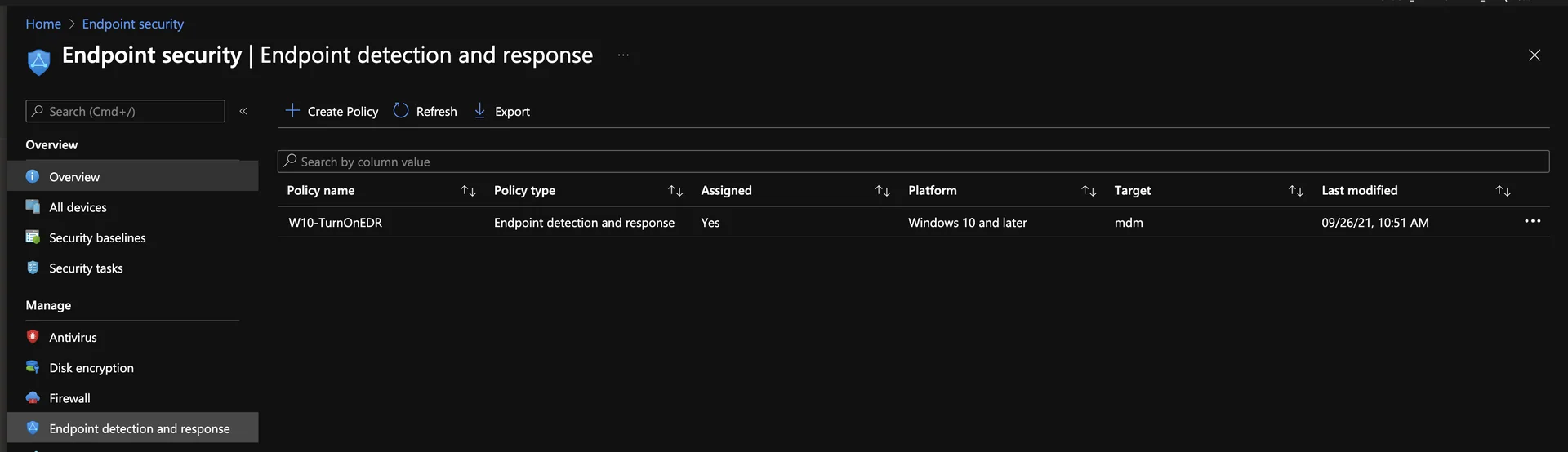
Task: Sort by Target arrows
Action: pyautogui.click(x=1296, y=190)
